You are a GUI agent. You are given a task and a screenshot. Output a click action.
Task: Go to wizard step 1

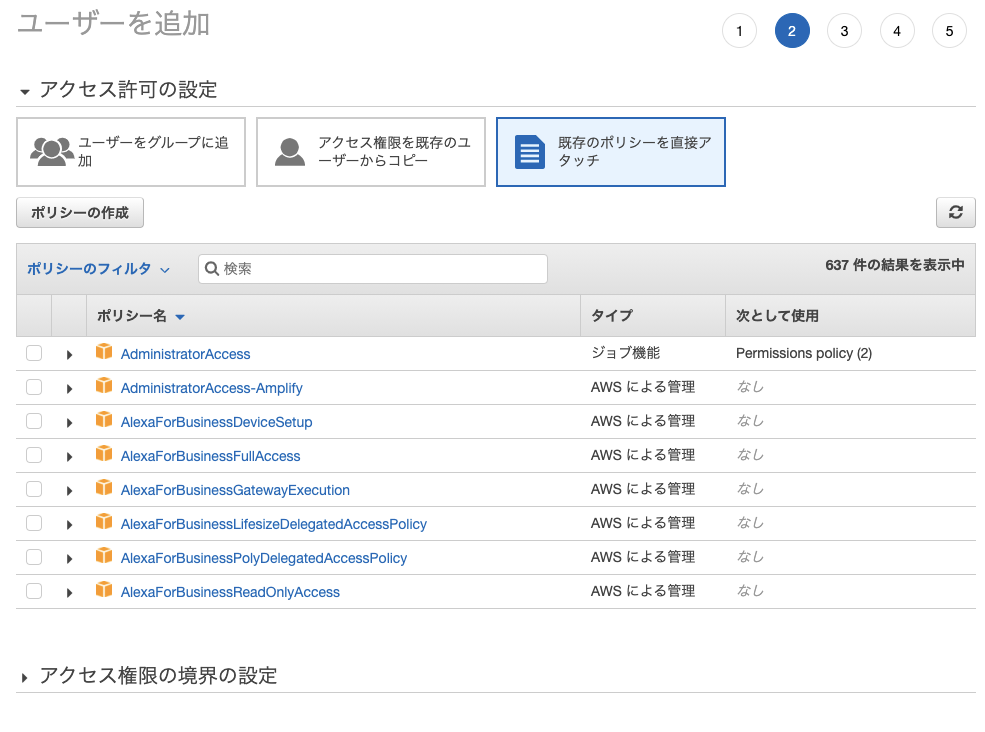pyautogui.click(x=739, y=31)
